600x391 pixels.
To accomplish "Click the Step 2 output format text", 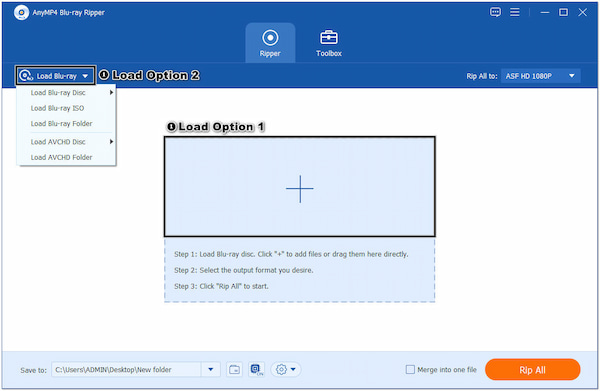I will 244,270.
